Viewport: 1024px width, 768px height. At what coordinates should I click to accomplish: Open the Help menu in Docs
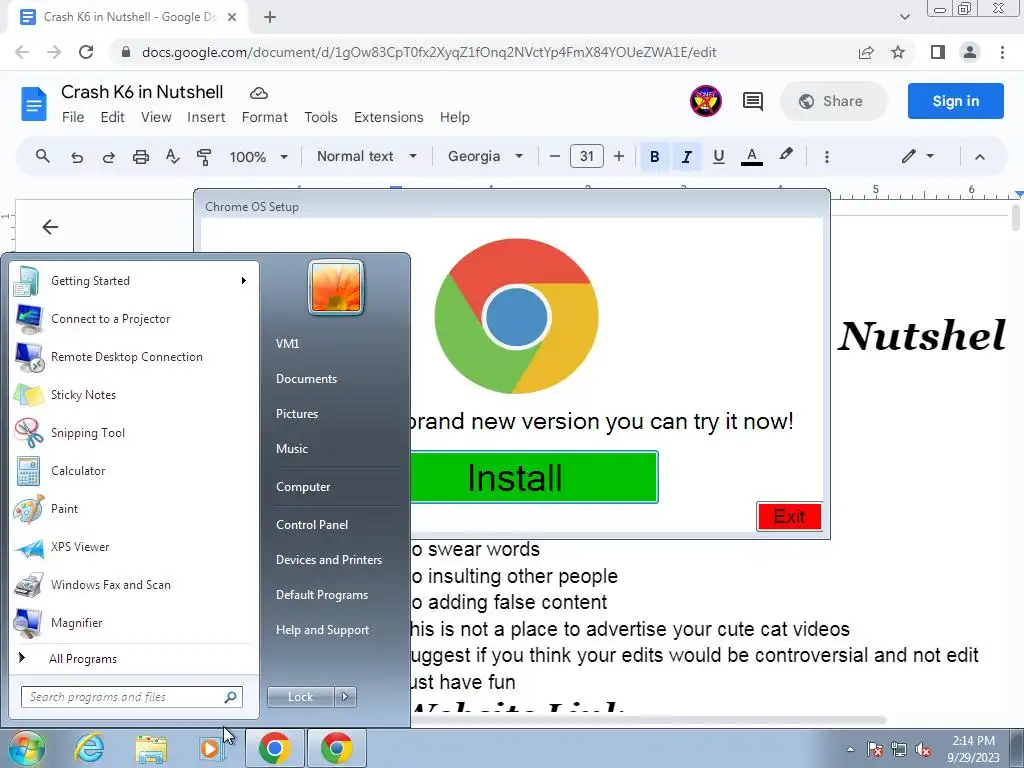tap(455, 118)
